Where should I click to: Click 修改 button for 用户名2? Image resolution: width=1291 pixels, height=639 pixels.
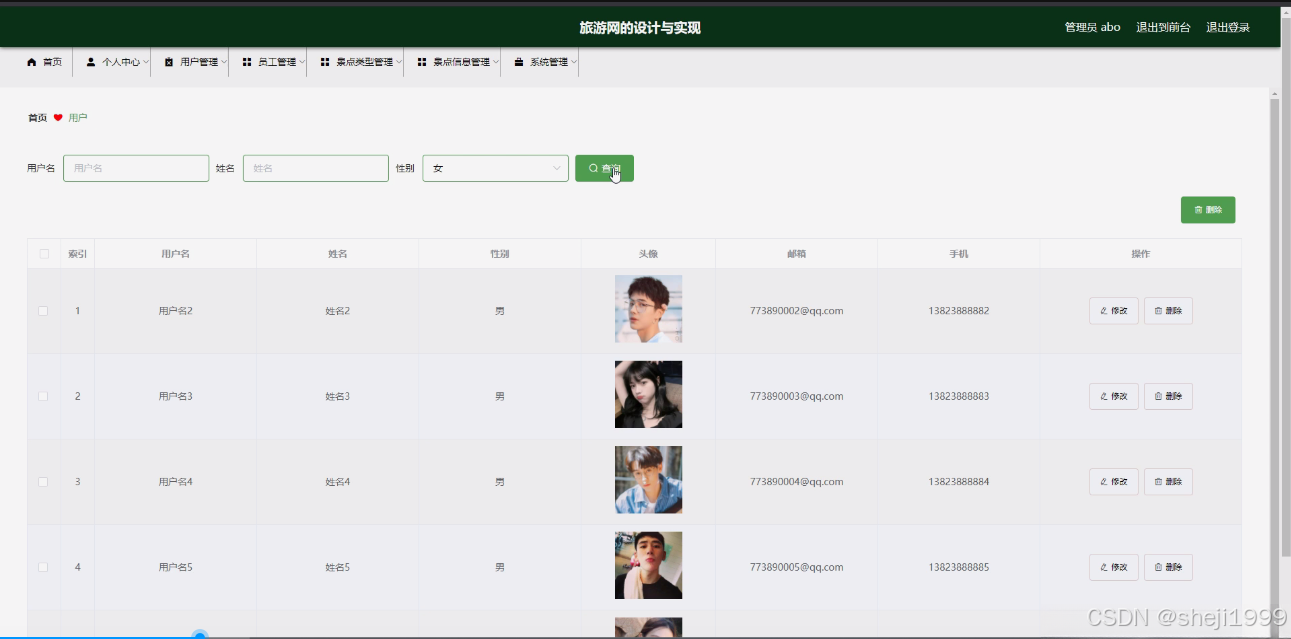(1114, 311)
